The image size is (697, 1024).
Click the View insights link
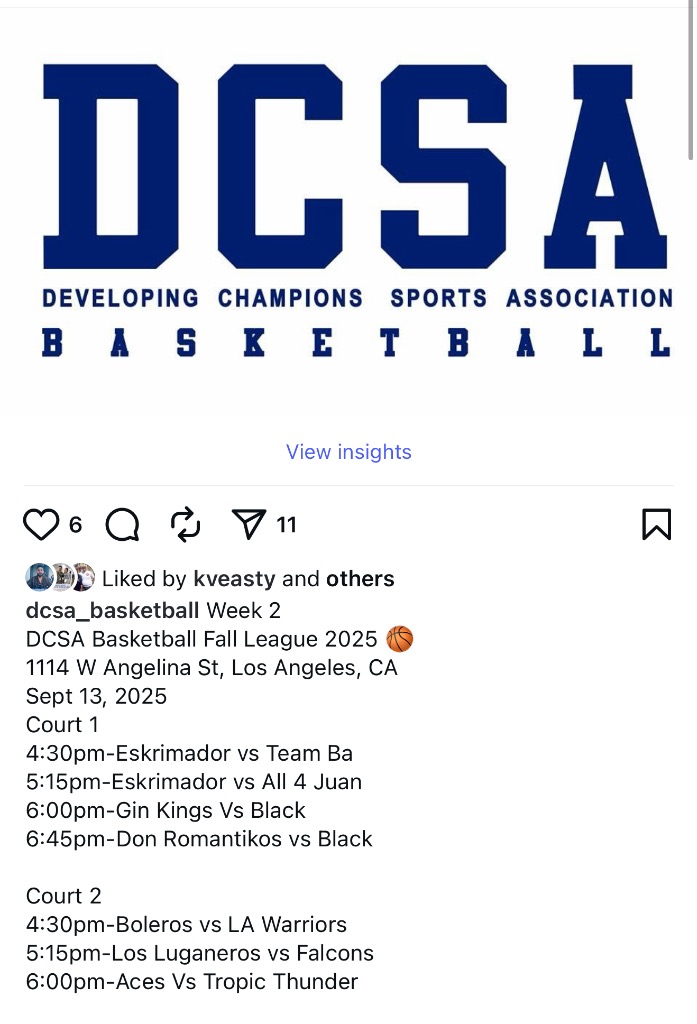348,452
